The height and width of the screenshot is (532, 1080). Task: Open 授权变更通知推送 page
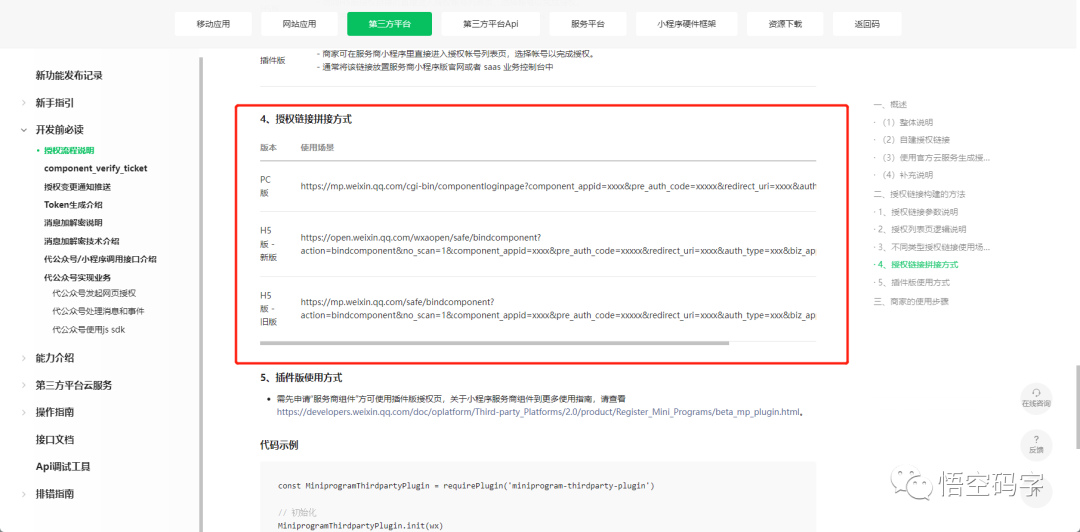pos(78,187)
